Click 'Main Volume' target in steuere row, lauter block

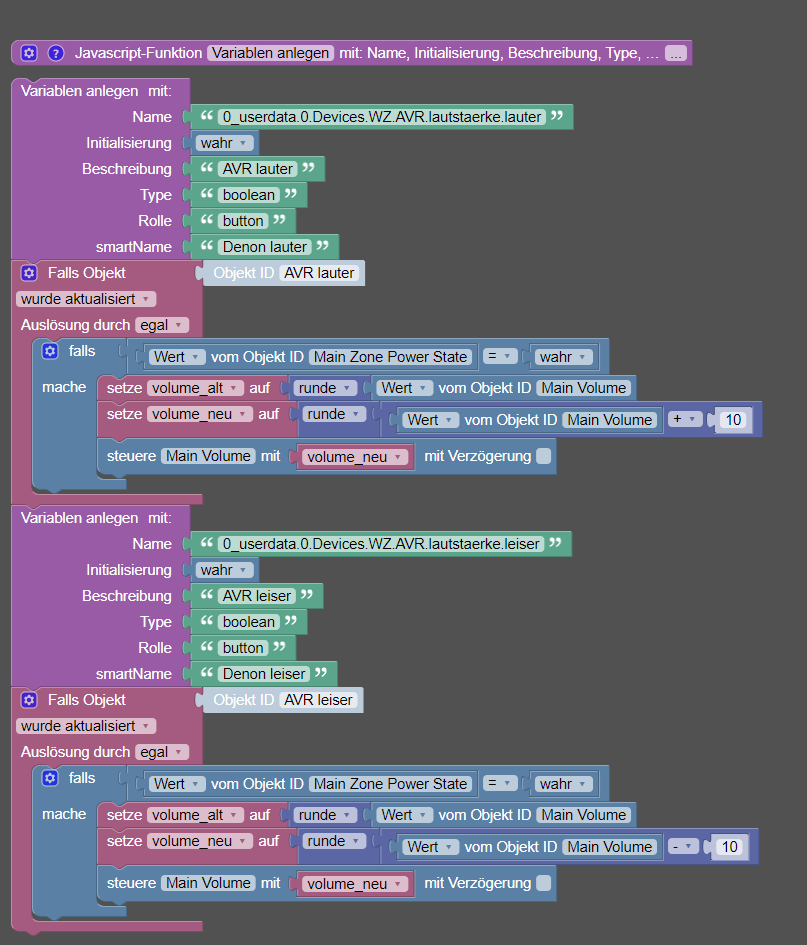pos(209,456)
